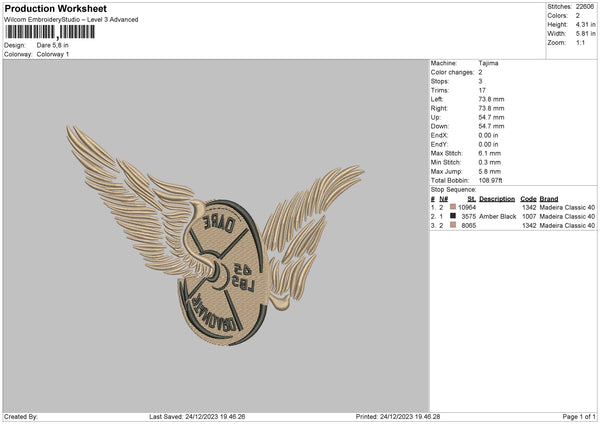Select the Max Stitch value '6.1 mm'

[x=489, y=153]
